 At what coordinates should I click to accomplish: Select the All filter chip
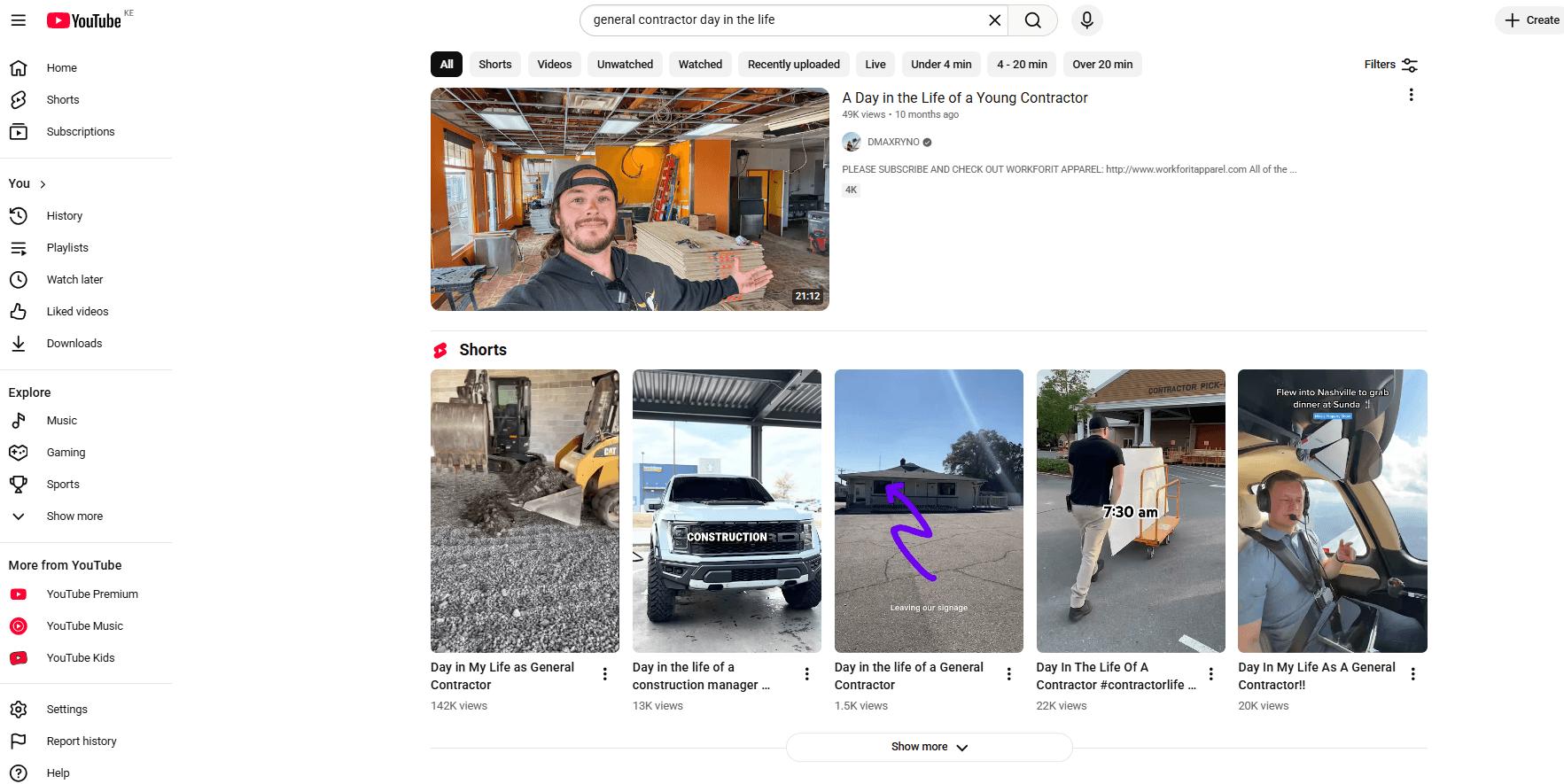pos(447,65)
